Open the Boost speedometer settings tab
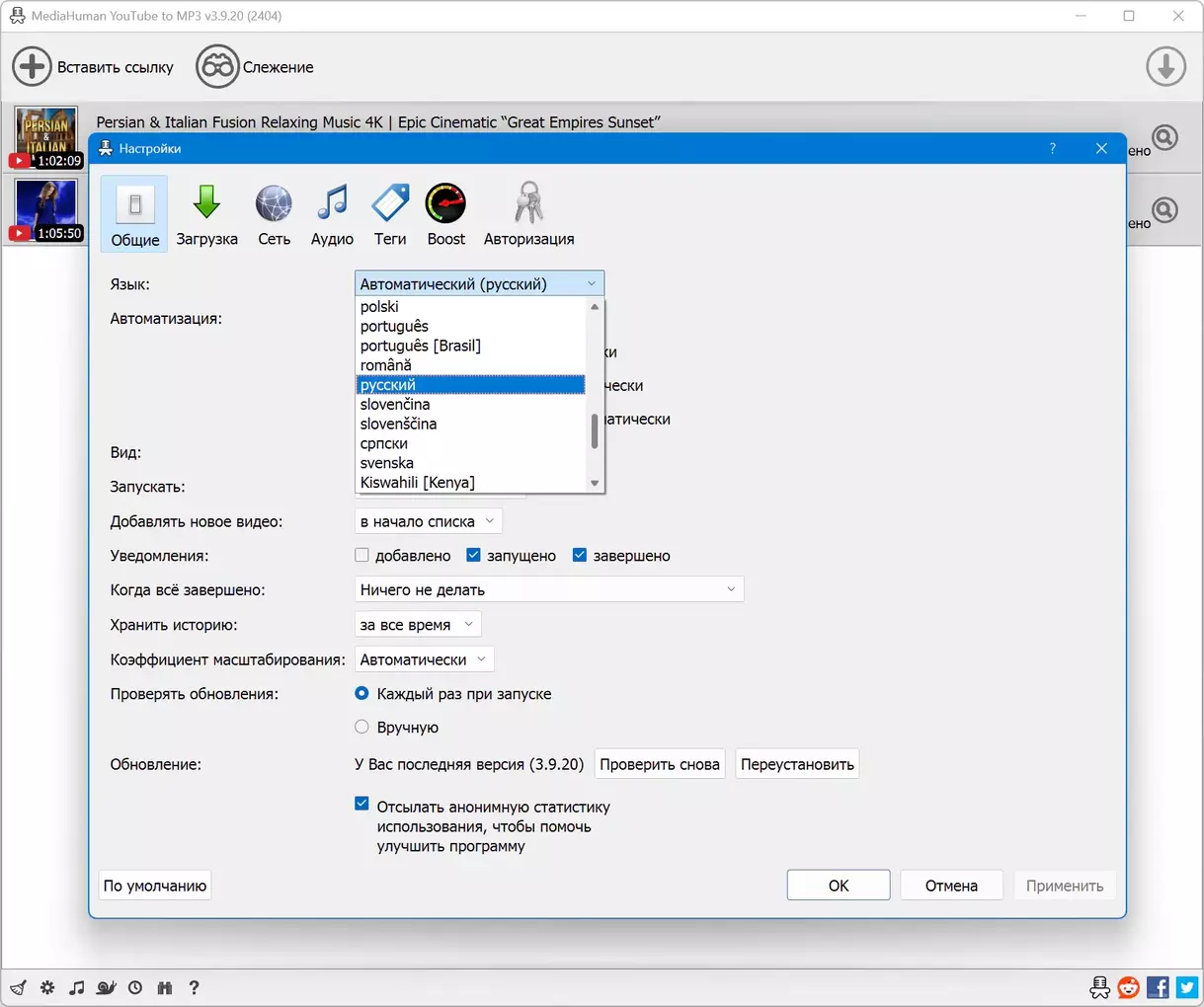1204x1007 pixels. pyautogui.click(x=445, y=214)
